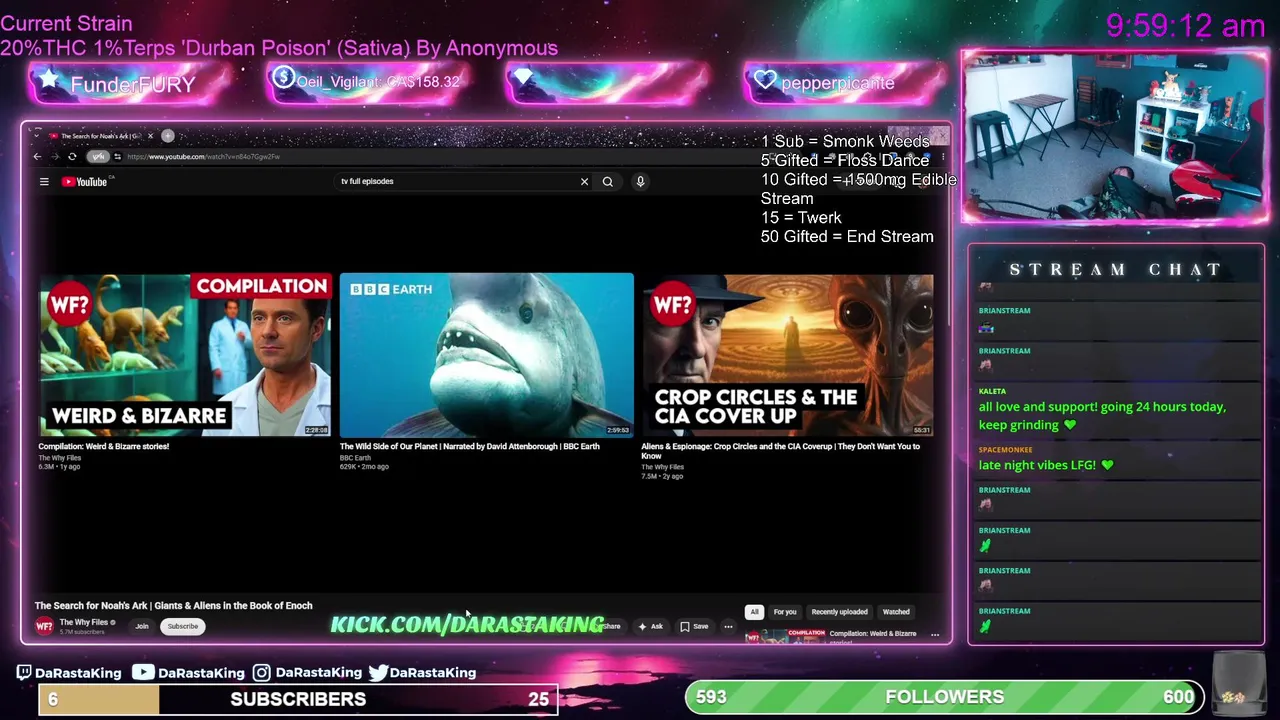Click the KICK.COM/DARASTAKING overlay text
1280x720 pixels.
pyautogui.click(x=468, y=625)
